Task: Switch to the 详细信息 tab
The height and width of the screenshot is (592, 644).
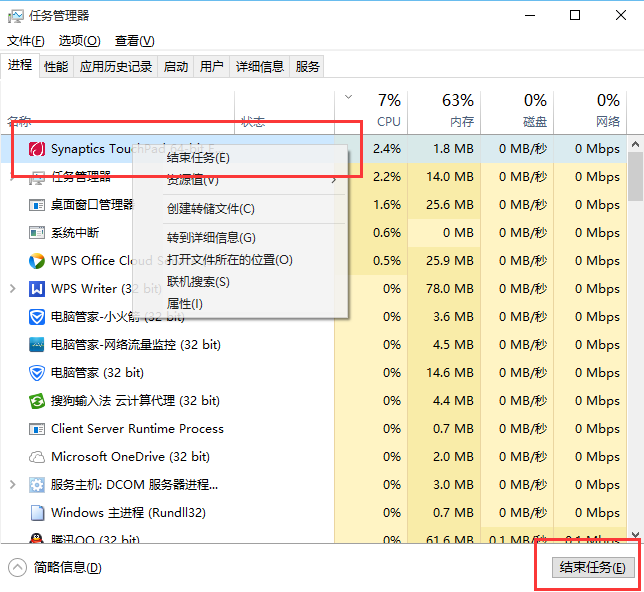Action: tap(260, 66)
